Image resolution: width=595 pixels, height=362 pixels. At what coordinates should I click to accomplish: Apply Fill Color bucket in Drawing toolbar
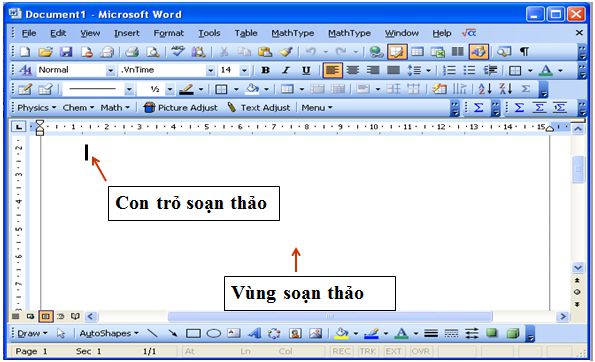(342, 333)
